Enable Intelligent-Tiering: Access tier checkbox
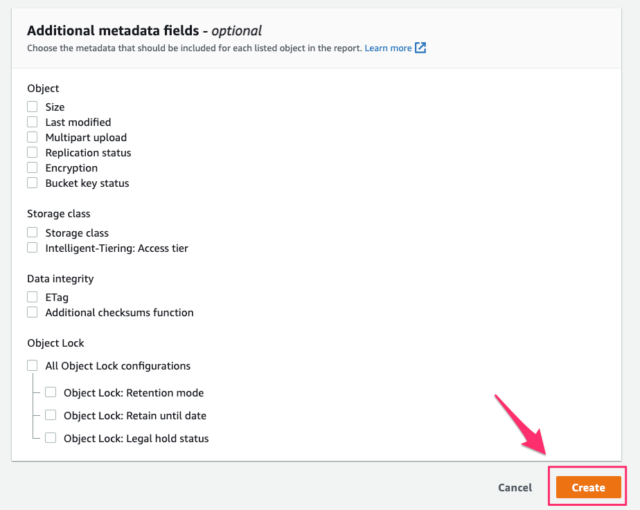 coord(32,248)
